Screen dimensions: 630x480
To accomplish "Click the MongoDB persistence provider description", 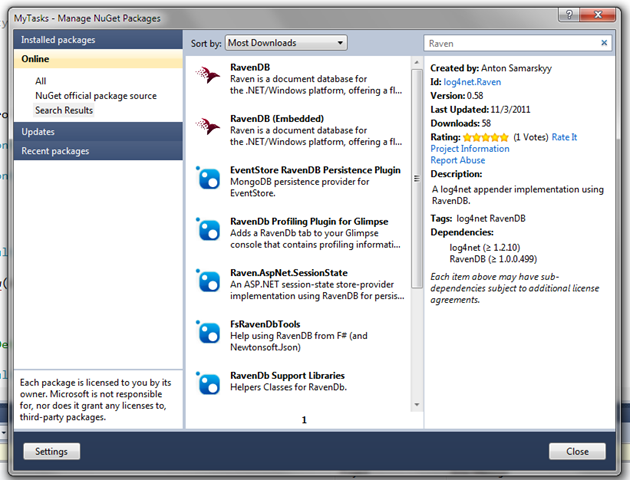I will tap(299, 187).
